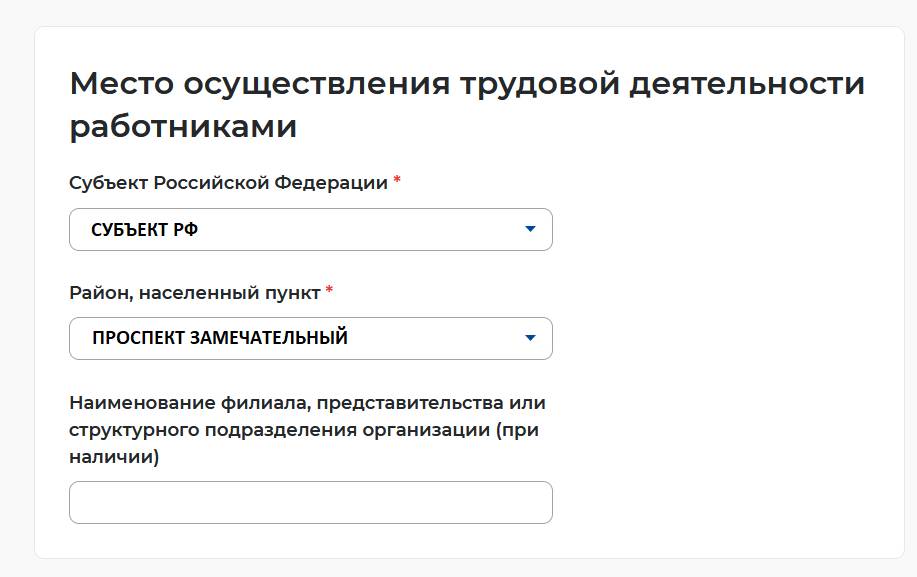Click the chevron on Район, населенный пункт field
The image size is (917, 577).
tap(531, 338)
